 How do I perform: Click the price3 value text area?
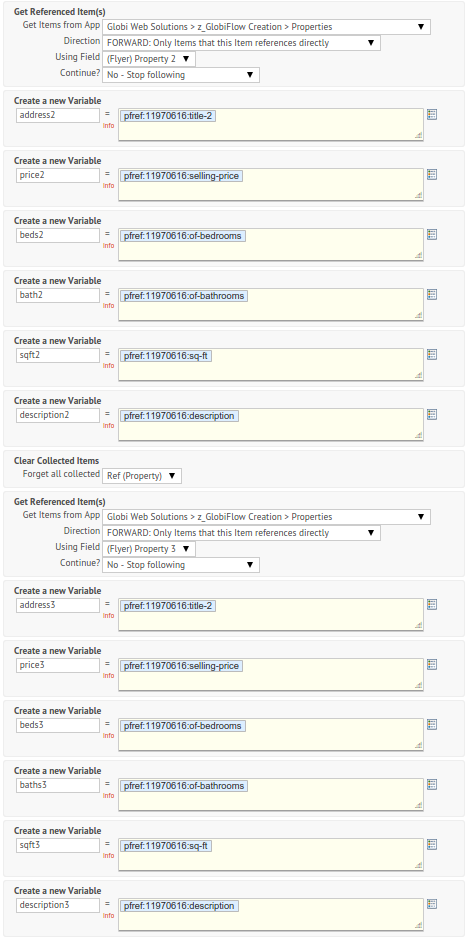pyautogui.click(x=271, y=675)
